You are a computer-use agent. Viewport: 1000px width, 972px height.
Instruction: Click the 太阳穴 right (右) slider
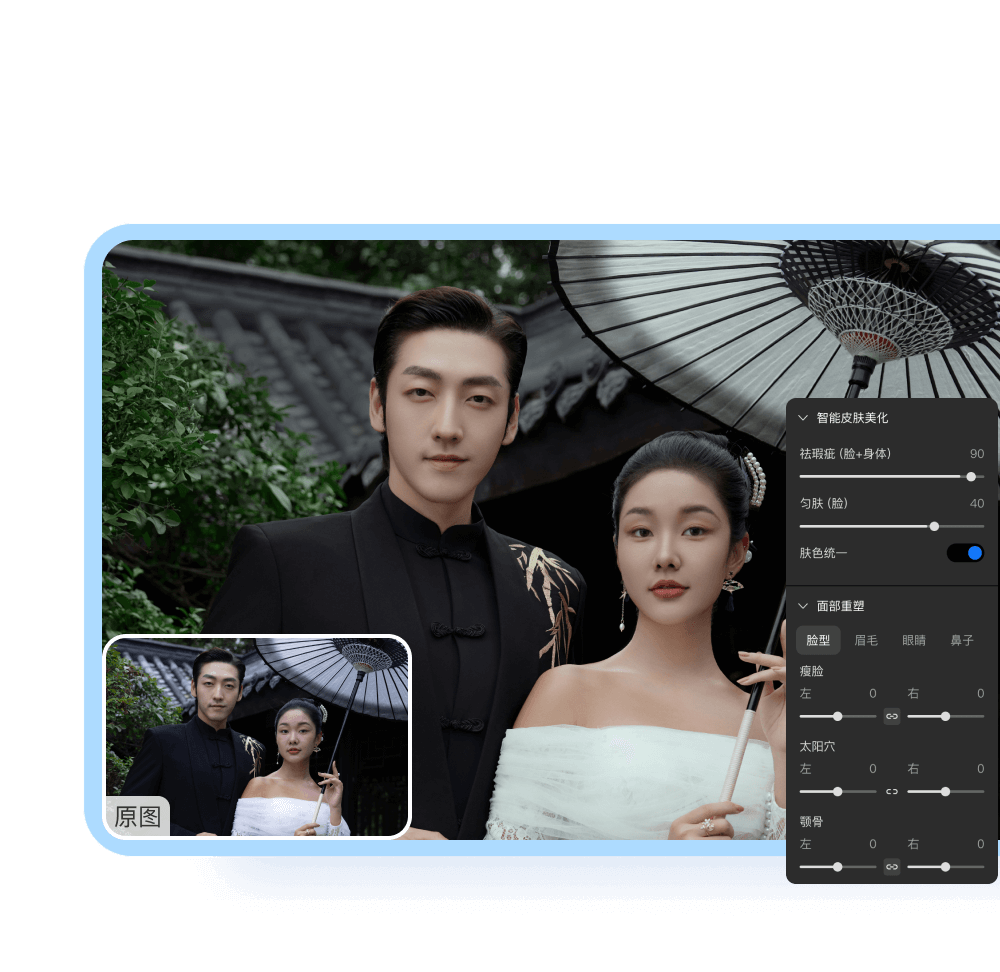click(x=945, y=792)
